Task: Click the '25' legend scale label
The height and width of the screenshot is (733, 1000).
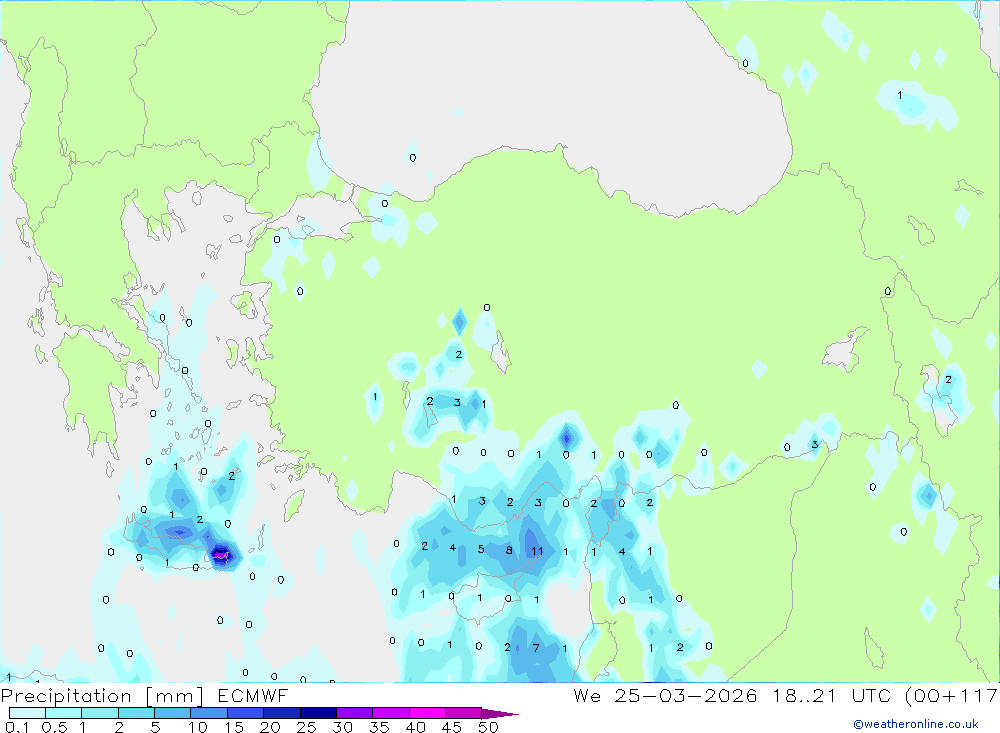Action: (307, 727)
